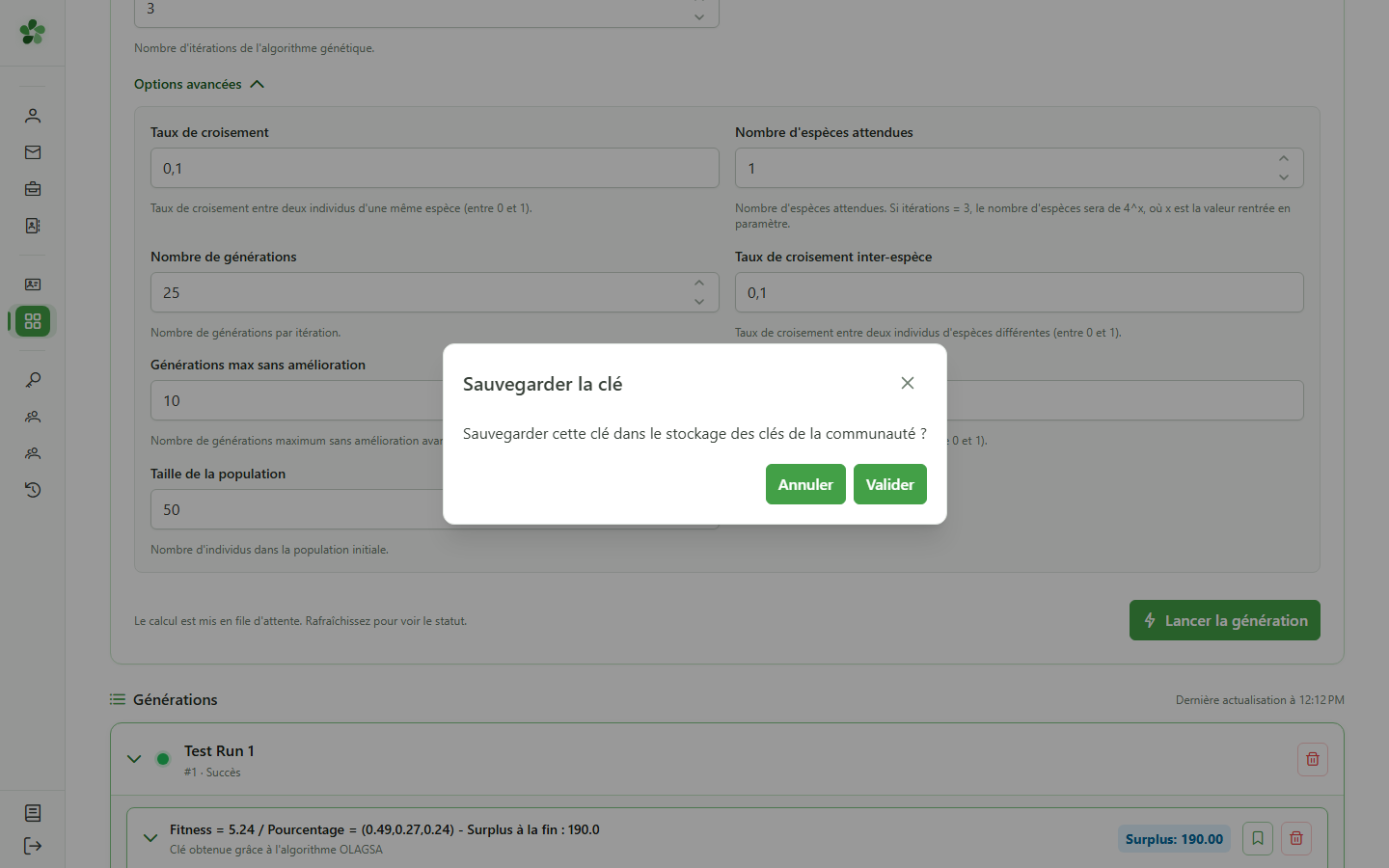Viewport: 1389px width, 868px height.
Task: Click Dernière actualisation à 12:12 PM text
Action: (1260, 700)
